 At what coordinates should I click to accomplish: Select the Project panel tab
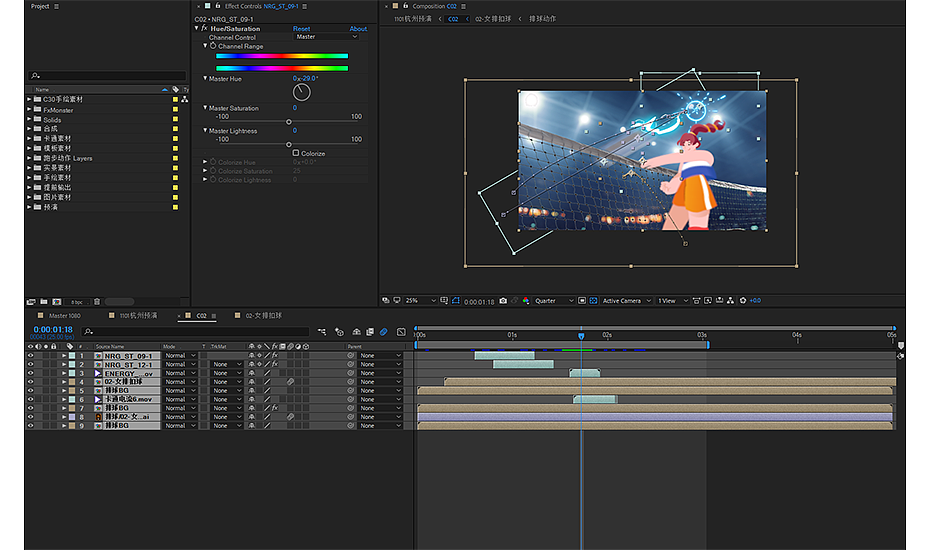[40, 7]
